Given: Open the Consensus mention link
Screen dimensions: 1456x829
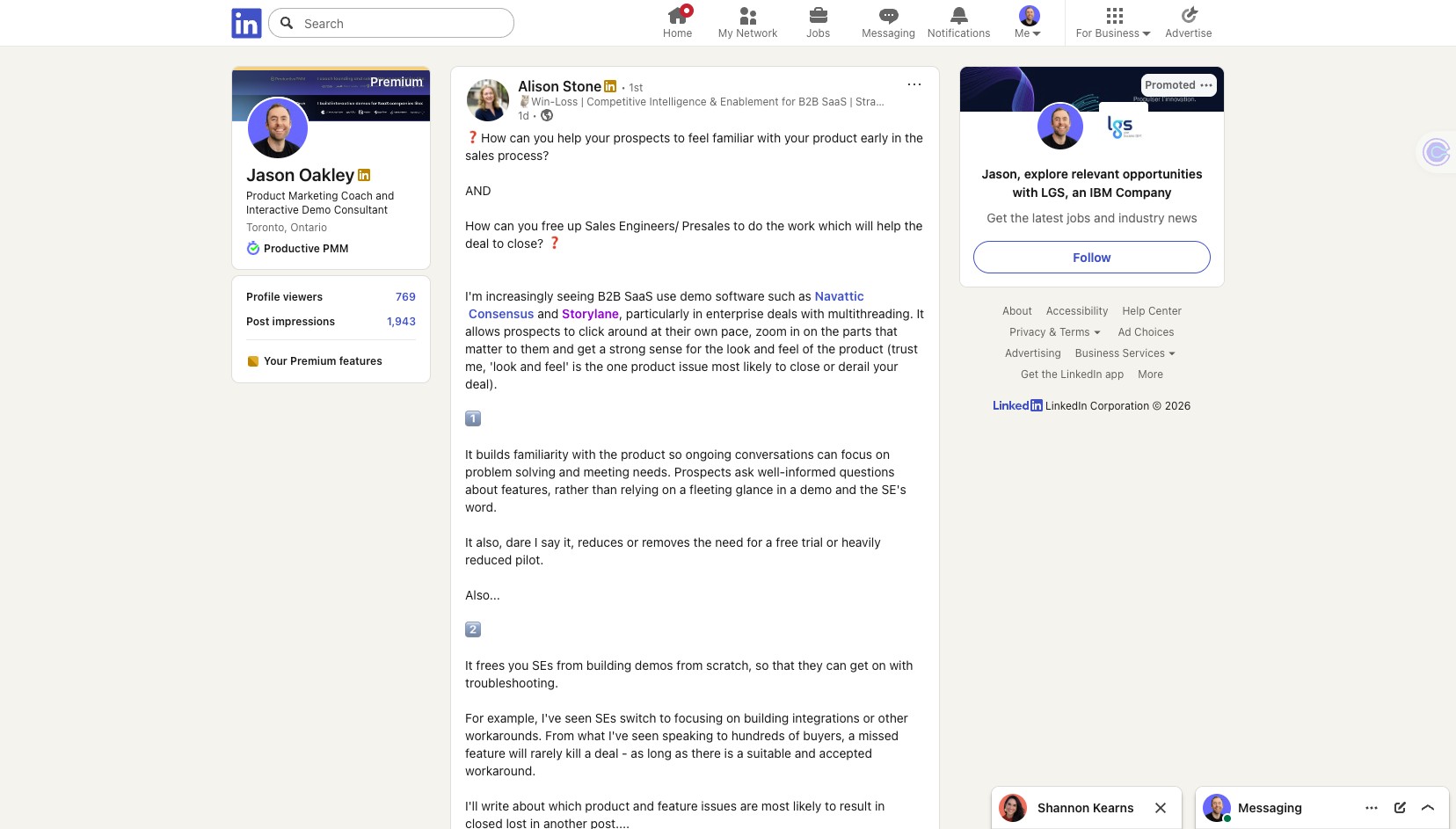Looking at the screenshot, I should pos(501,314).
